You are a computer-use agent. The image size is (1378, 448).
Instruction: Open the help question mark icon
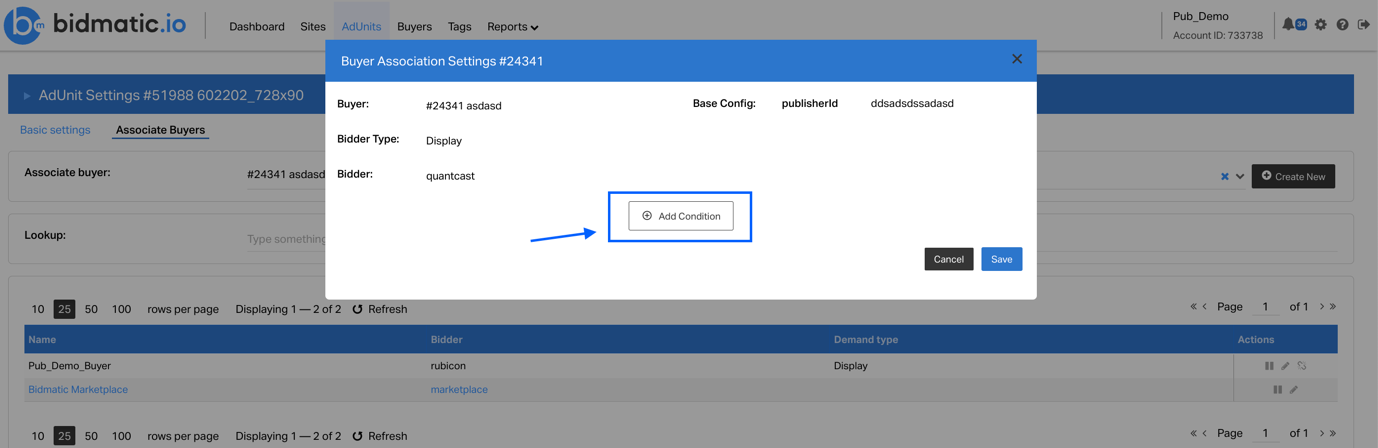[1342, 24]
